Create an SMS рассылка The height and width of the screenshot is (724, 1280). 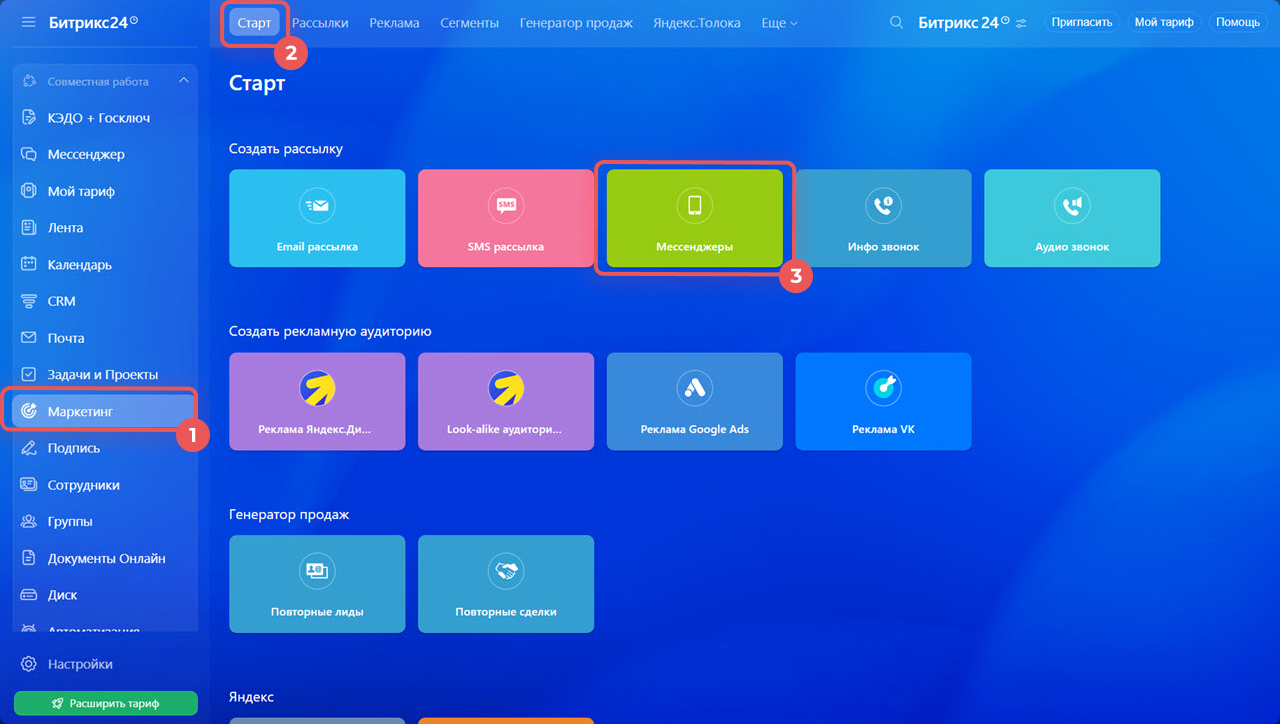[506, 218]
